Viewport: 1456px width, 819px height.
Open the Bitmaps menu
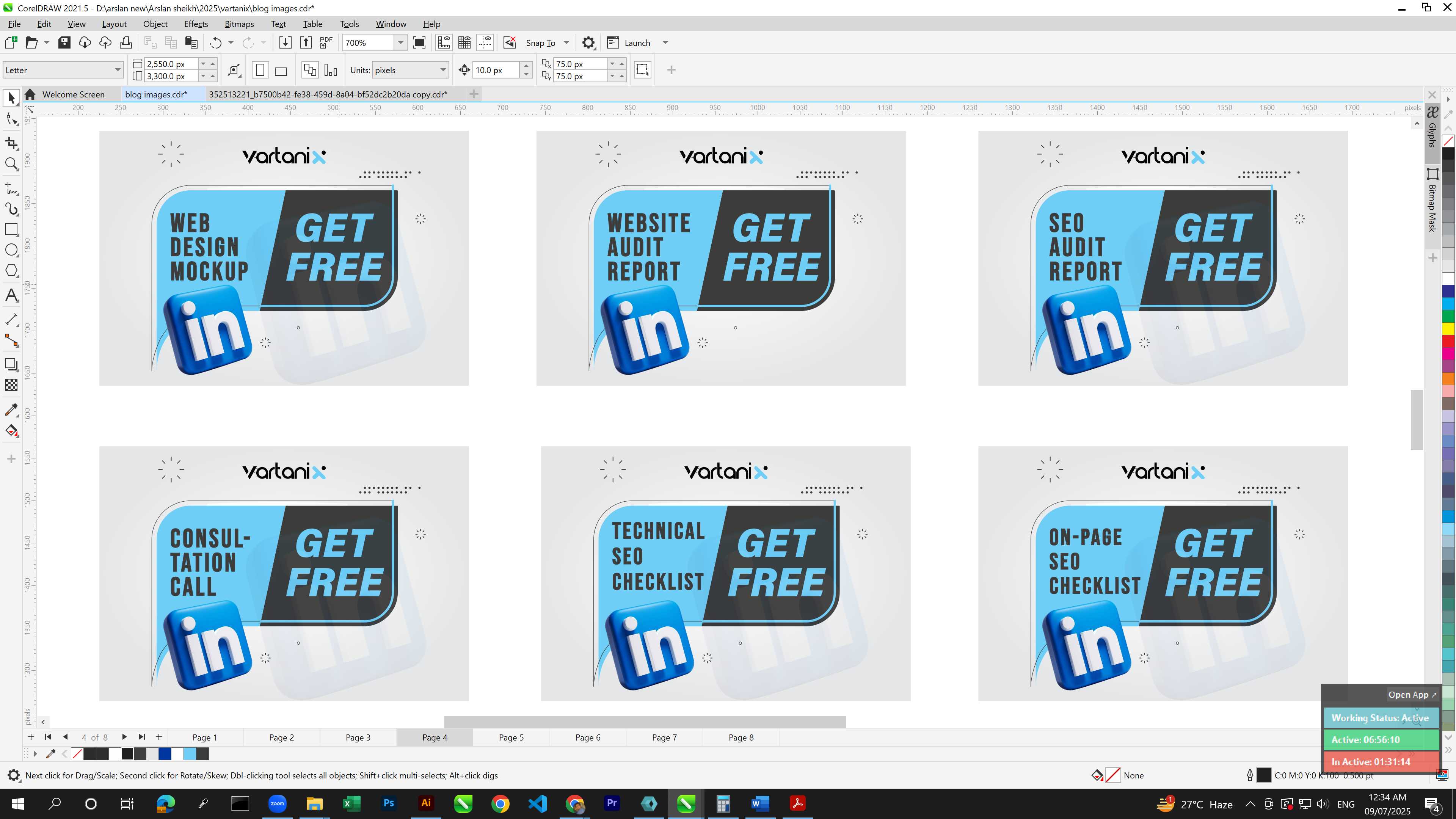(239, 24)
